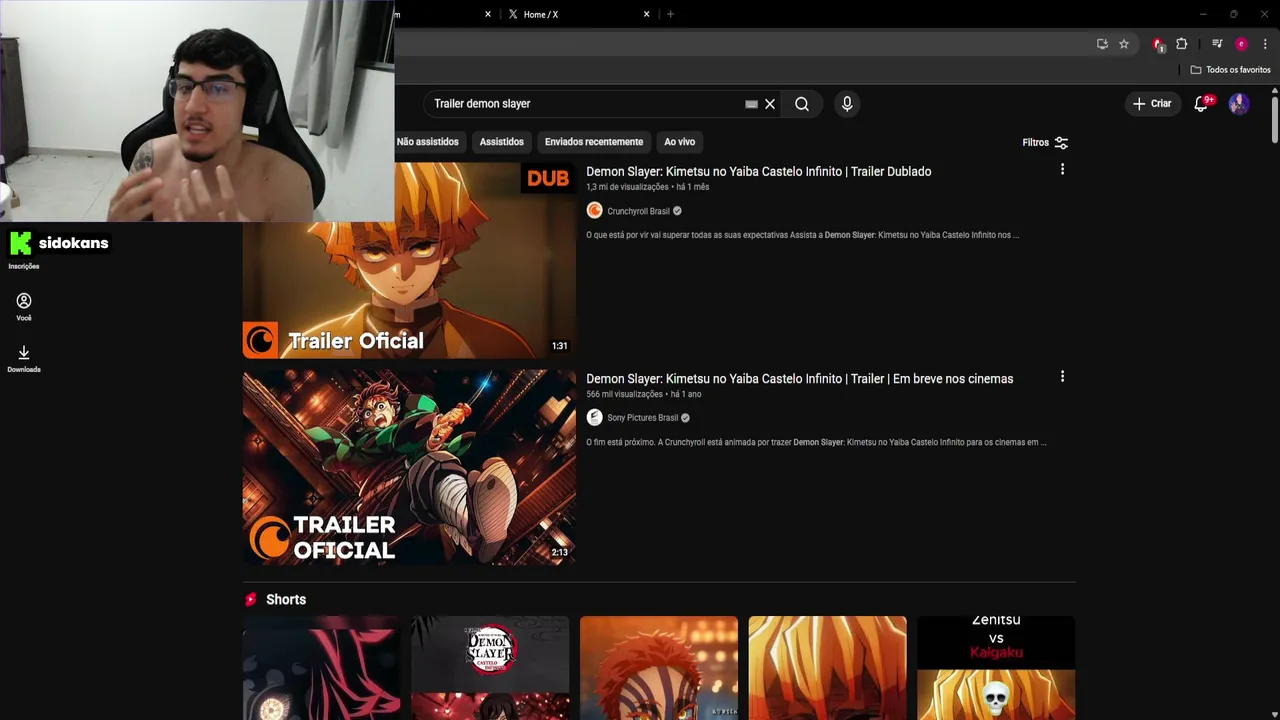This screenshot has width=1280, height=720.
Task: Open the Trailer Em breve nos cinemas title link
Action: tap(800, 379)
